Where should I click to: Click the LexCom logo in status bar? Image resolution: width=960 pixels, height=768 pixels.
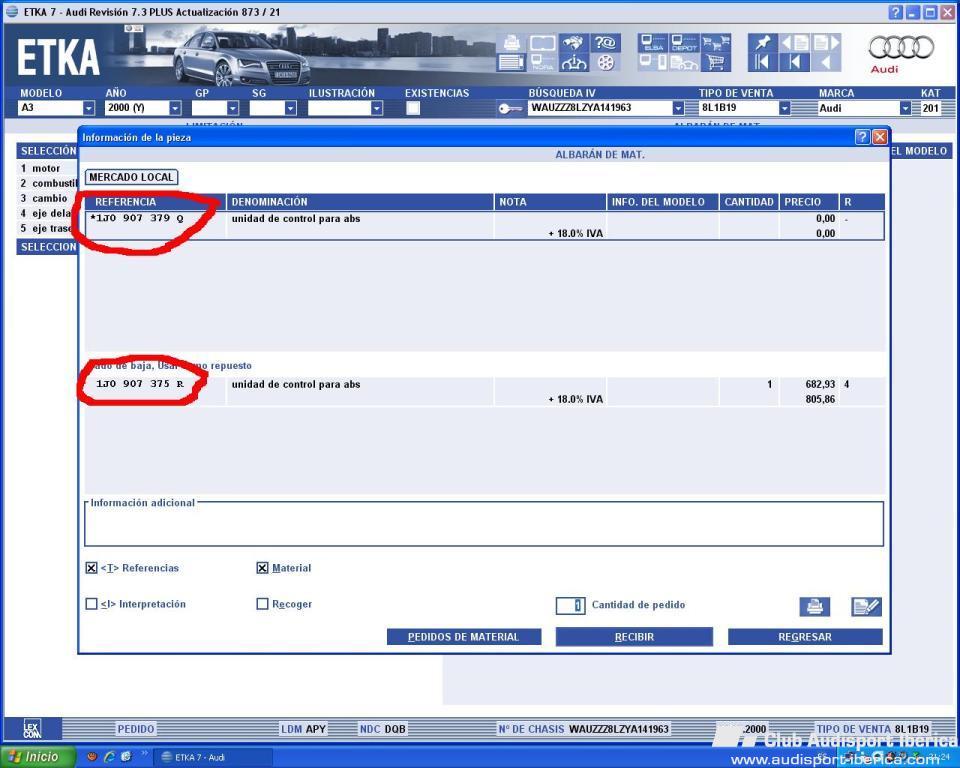click(x=32, y=729)
